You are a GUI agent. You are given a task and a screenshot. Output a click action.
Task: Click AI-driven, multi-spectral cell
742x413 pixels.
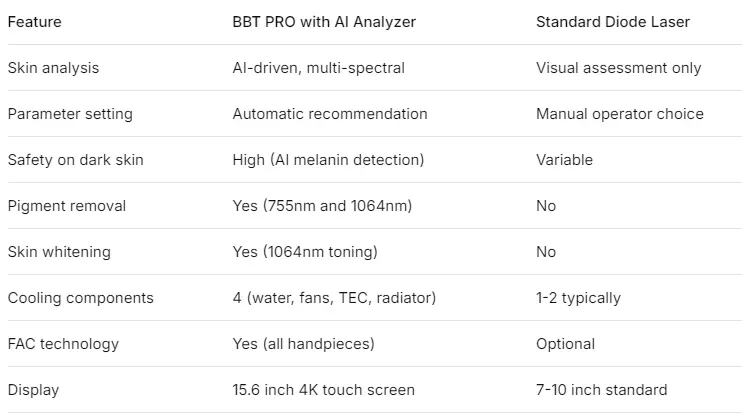pos(318,68)
